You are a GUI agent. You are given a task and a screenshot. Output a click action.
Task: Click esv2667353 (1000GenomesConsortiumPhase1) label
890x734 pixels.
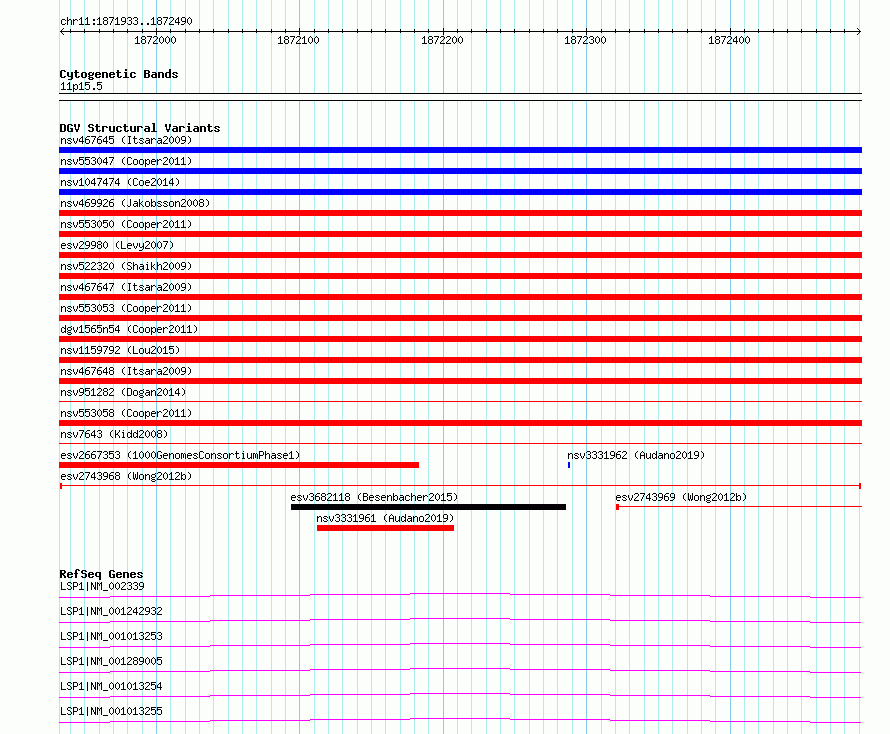point(180,455)
